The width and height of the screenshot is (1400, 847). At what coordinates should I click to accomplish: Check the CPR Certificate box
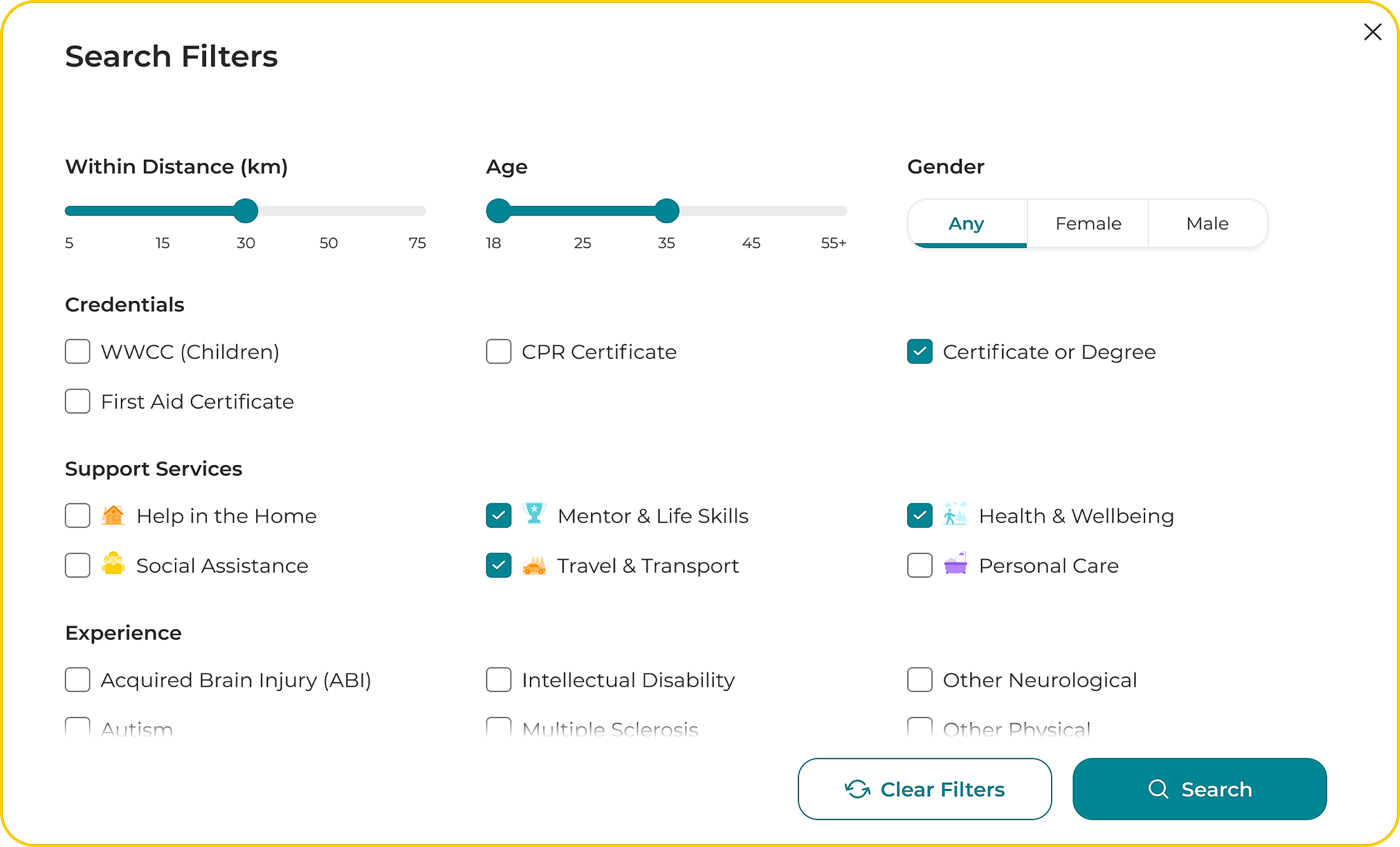[x=498, y=352]
